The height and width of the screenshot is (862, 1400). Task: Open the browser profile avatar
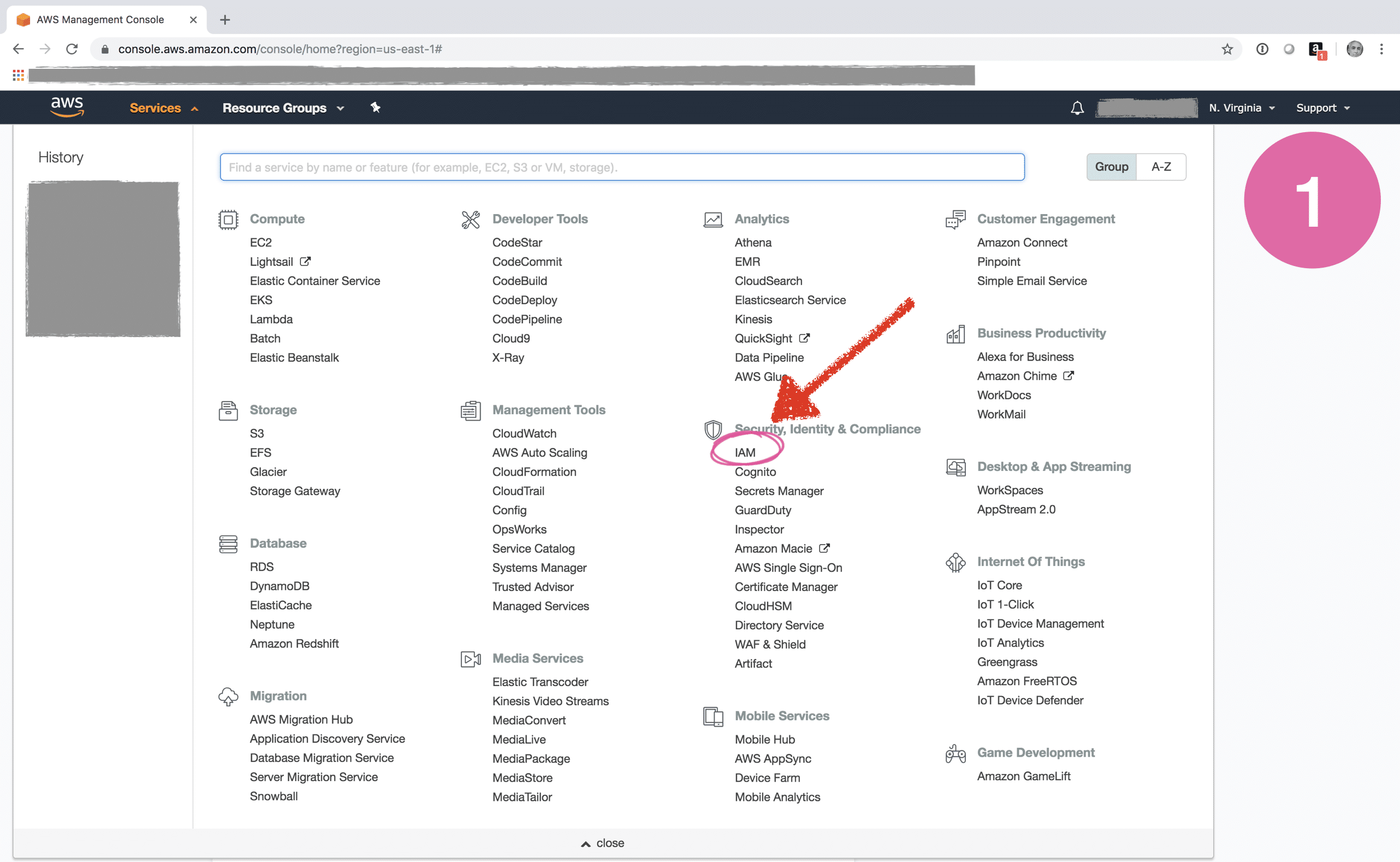[x=1355, y=49]
